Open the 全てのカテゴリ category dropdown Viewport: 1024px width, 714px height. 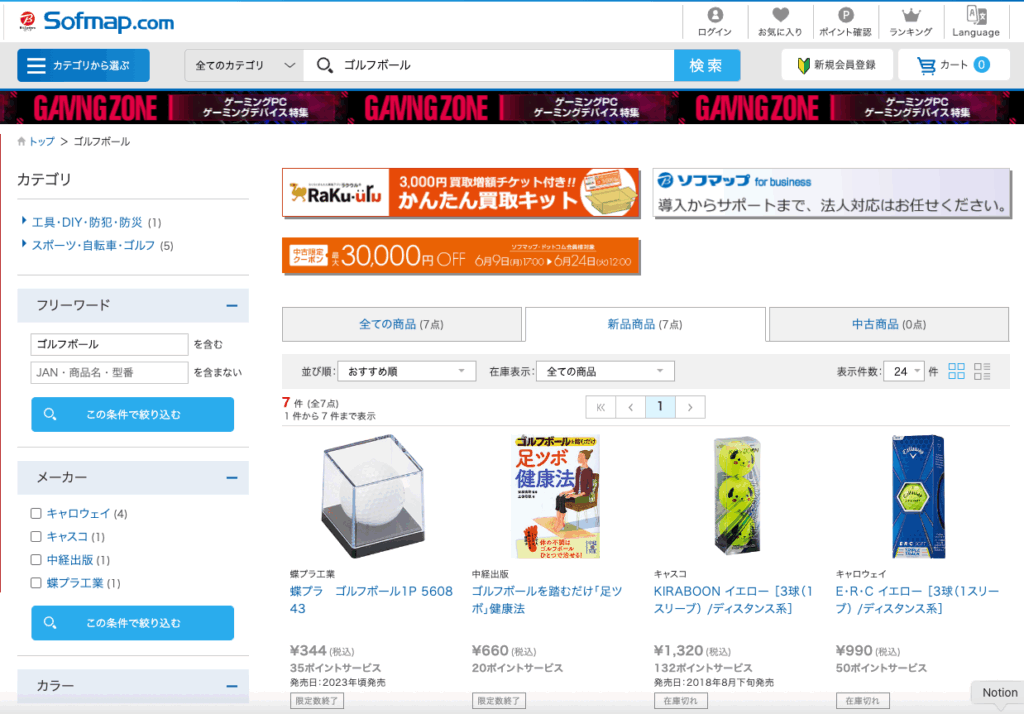click(x=244, y=65)
